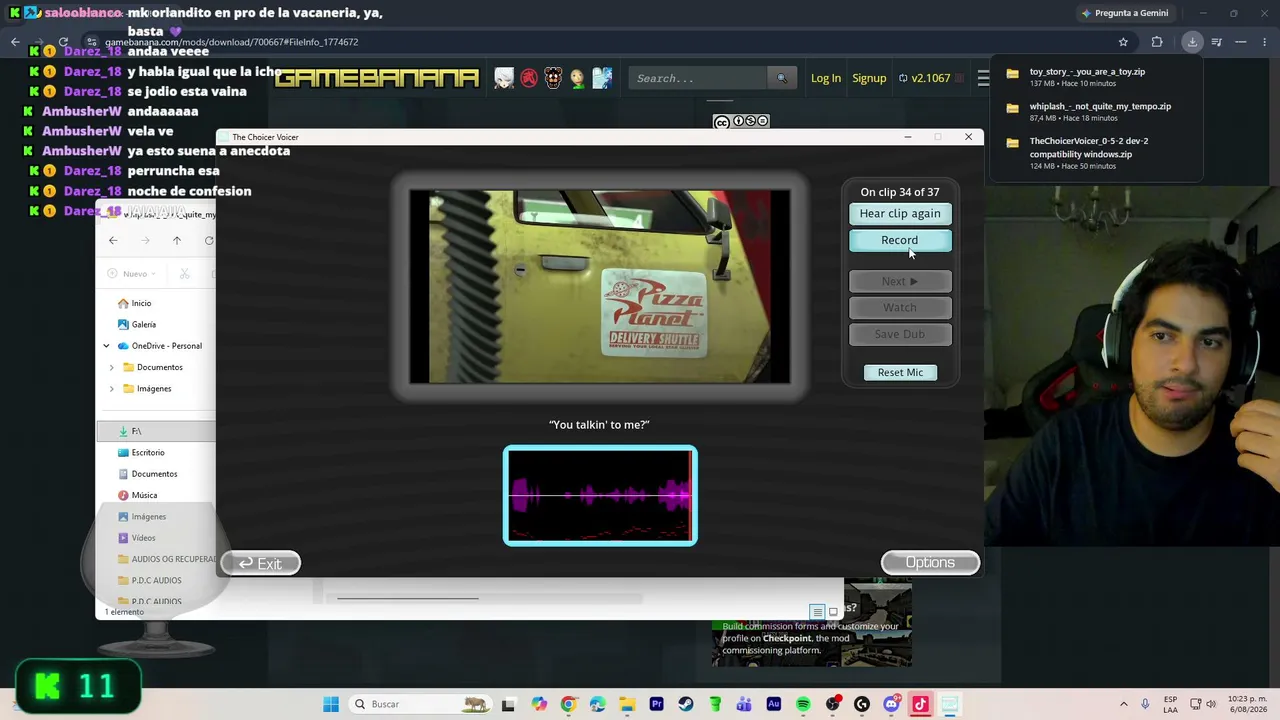Open whiplash_-_not_quite_my_tempo.zip download
The width and height of the screenshot is (1280, 720).
pos(1096,112)
